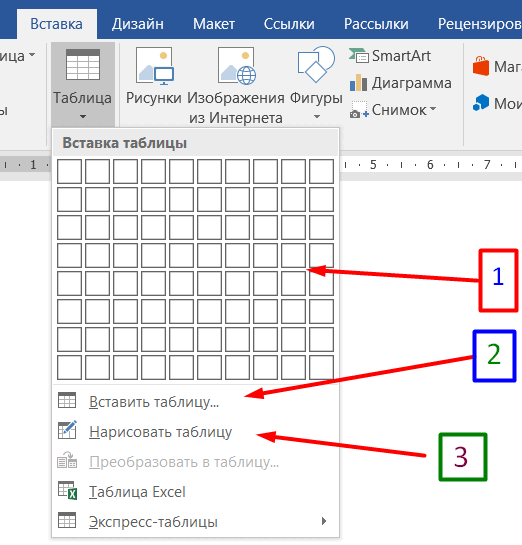522x545 pixels.
Task: Insert a SmartArt graphic
Action: [390, 56]
